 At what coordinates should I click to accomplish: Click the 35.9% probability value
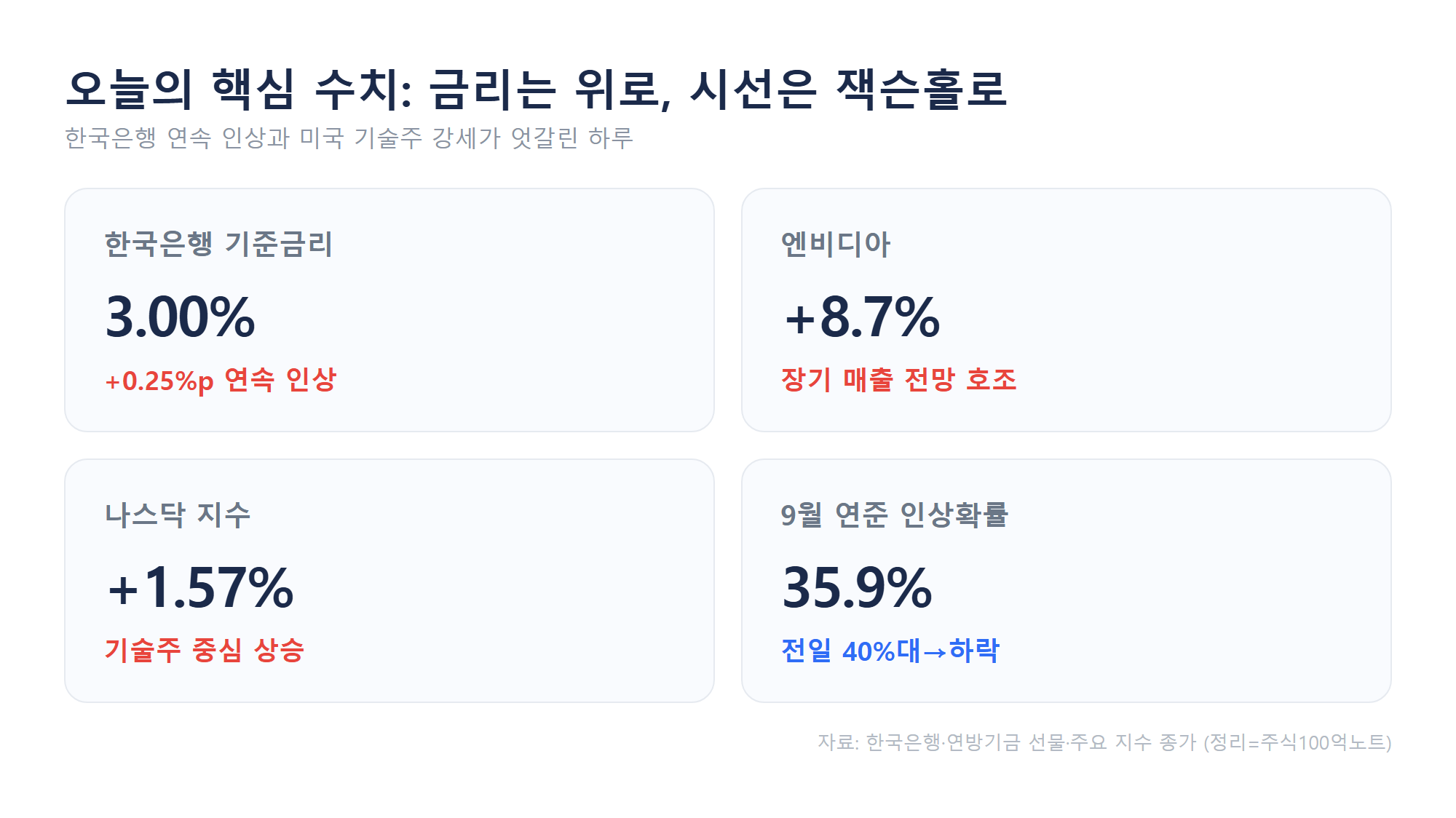pos(857,588)
